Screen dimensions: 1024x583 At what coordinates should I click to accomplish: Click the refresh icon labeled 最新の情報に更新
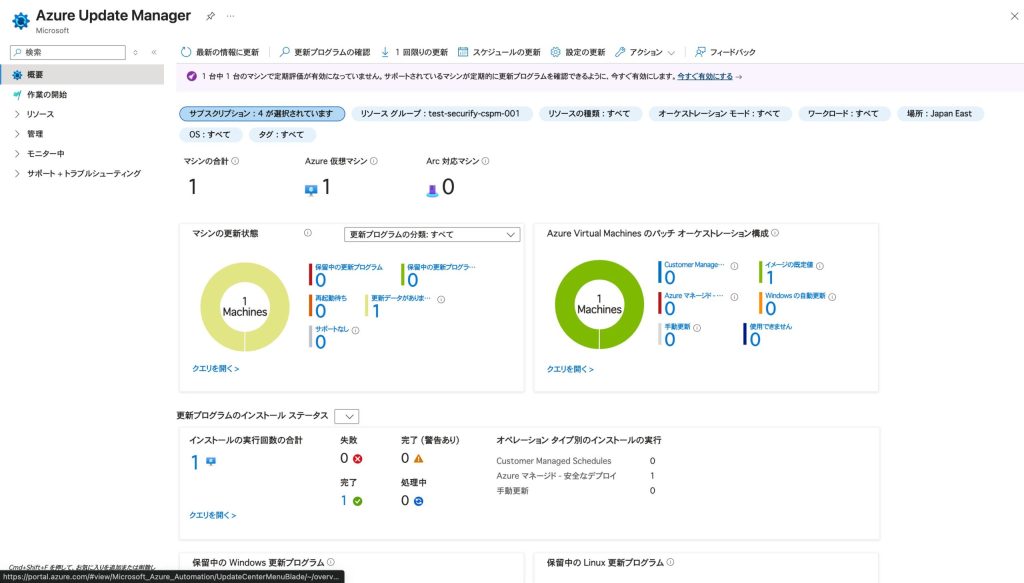coord(187,52)
